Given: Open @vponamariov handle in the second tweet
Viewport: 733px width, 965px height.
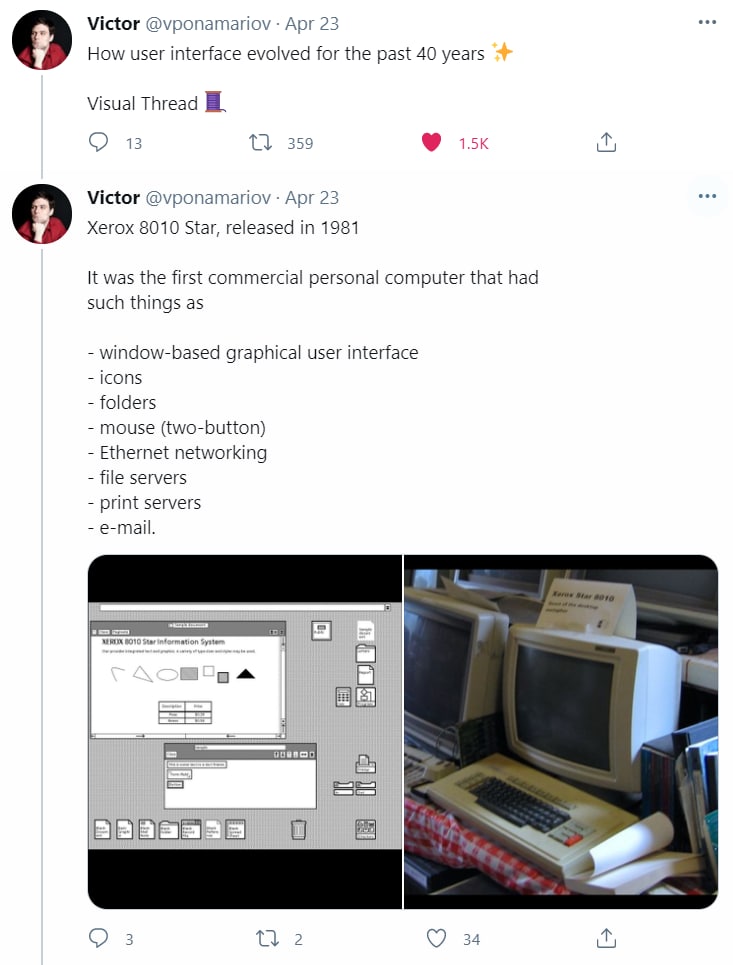Looking at the screenshot, I should 207,198.
